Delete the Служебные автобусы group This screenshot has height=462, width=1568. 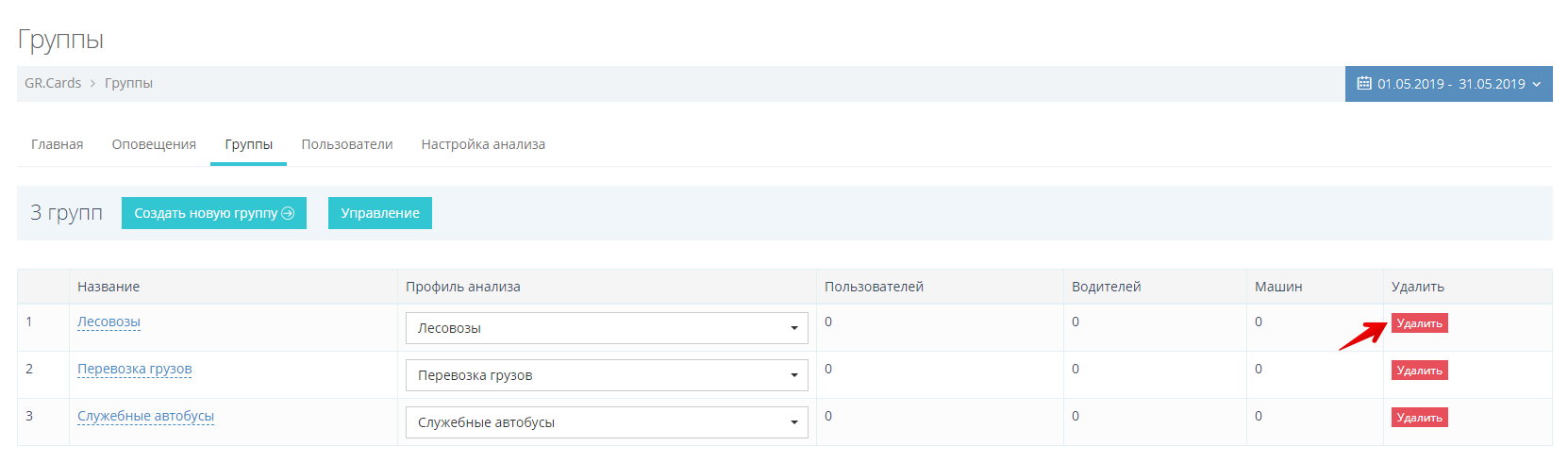coord(1419,418)
